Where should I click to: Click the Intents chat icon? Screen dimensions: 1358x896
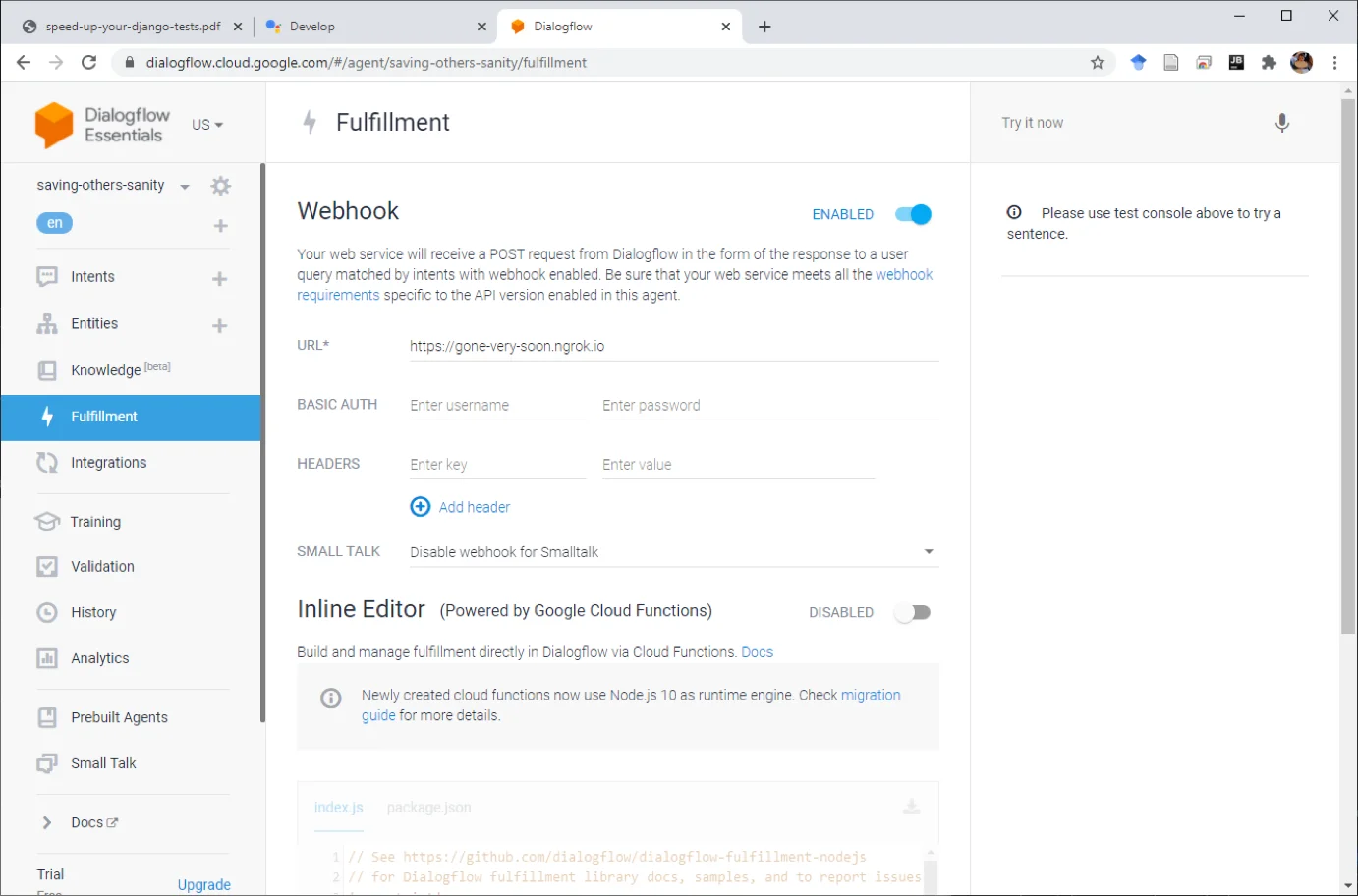47,277
